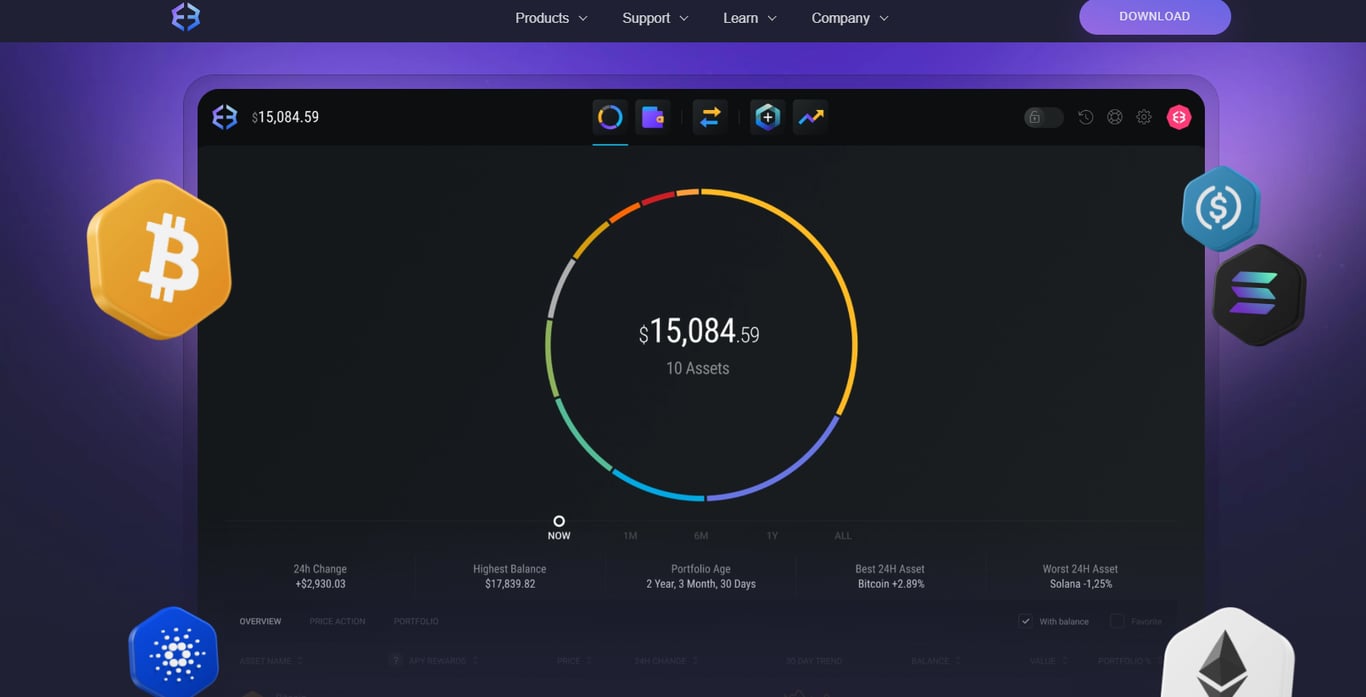Open the Settings gear in the wallet
Screen dimensions: 1366x697
point(1144,117)
